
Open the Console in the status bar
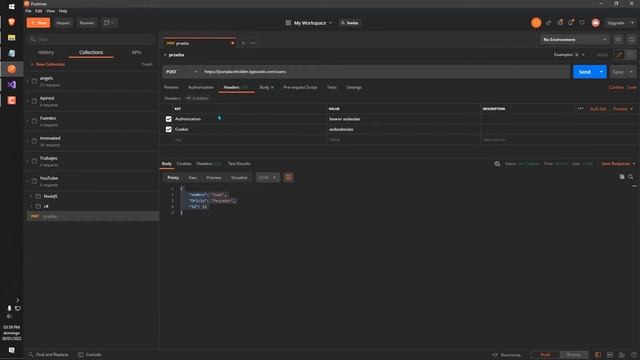click(x=89, y=355)
